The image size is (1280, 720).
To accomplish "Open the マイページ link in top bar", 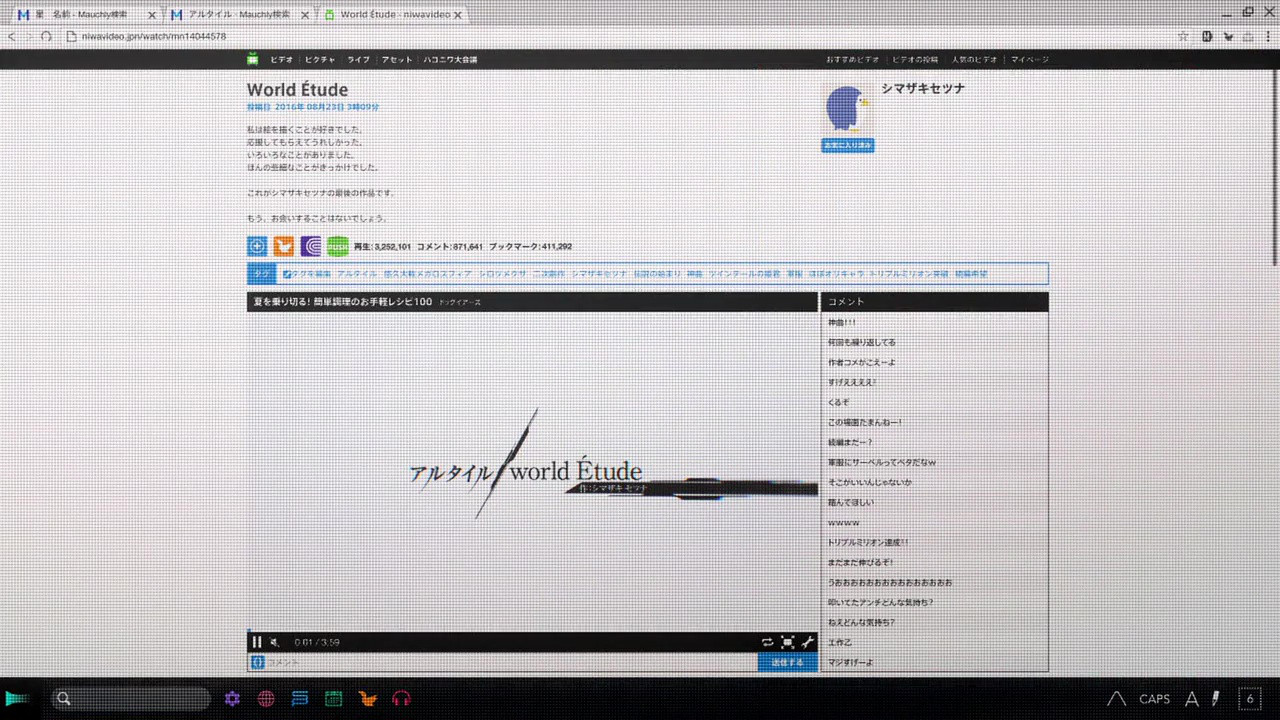I will click(x=1029, y=59).
